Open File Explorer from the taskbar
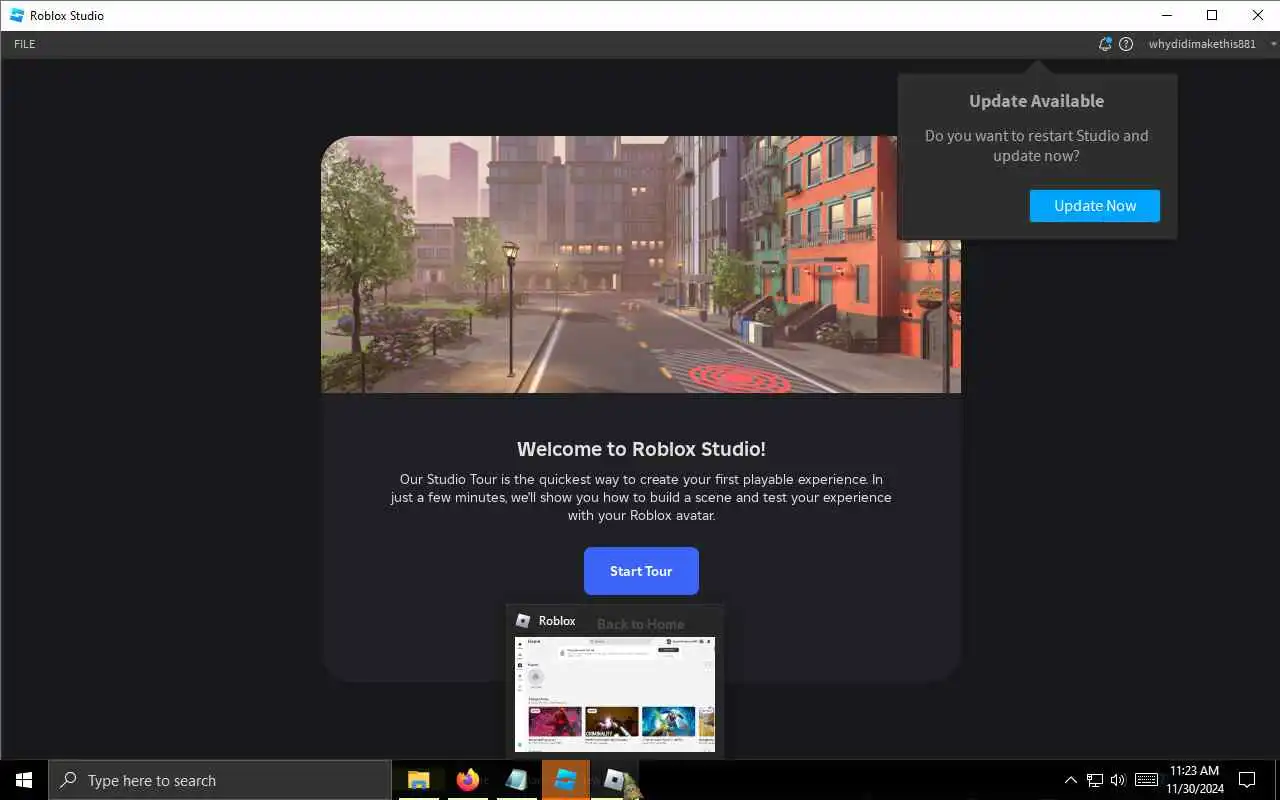Viewport: 1280px width, 800px height. pos(419,780)
